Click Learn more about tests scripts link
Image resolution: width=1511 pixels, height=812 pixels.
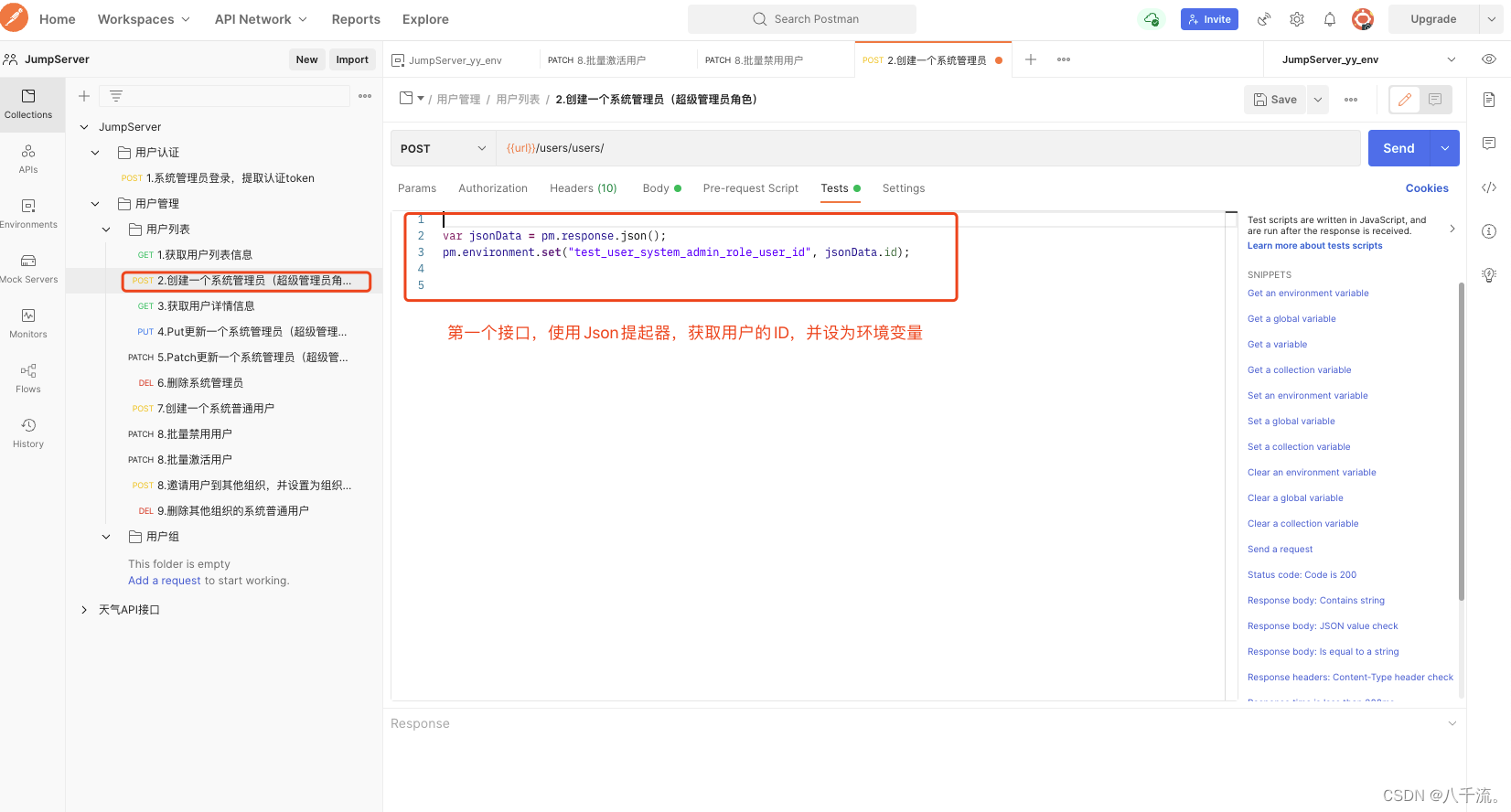pyautogui.click(x=1315, y=246)
